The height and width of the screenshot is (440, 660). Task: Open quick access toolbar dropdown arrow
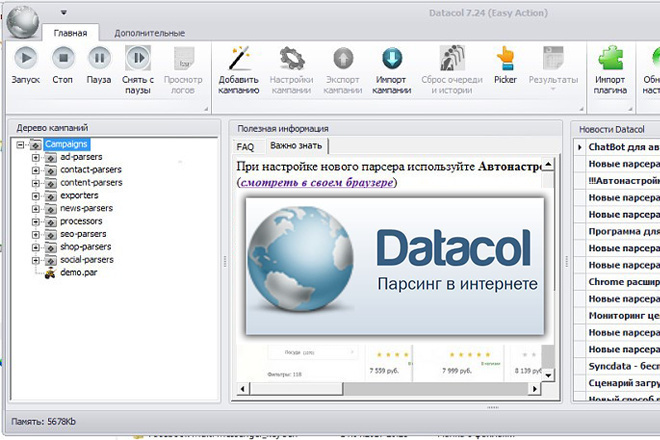pyautogui.click(x=64, y=13)
